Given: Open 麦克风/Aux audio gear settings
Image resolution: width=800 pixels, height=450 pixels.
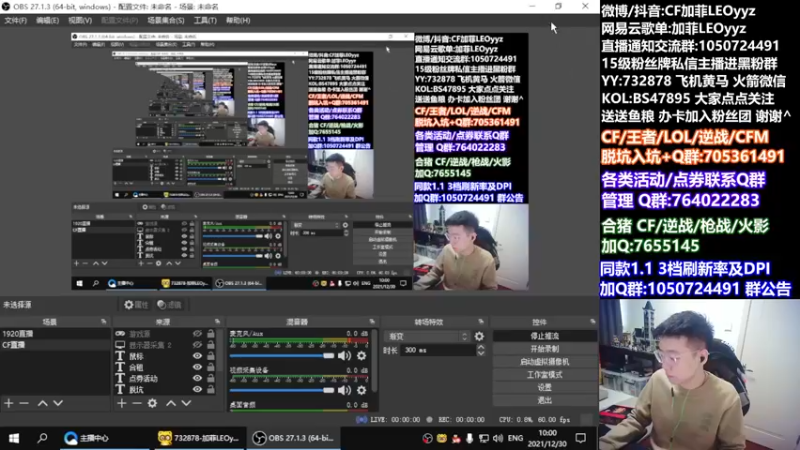Looking at the screenshot, I should coord(361,356).
